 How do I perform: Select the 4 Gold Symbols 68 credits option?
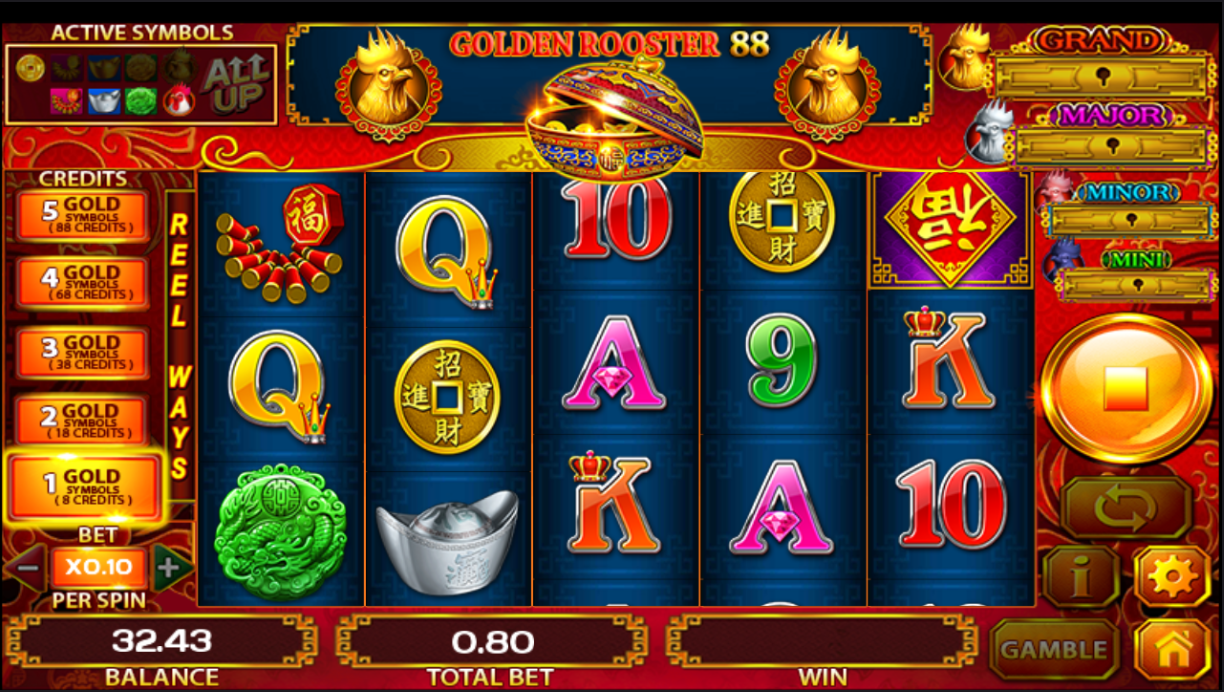coord(82,284)
